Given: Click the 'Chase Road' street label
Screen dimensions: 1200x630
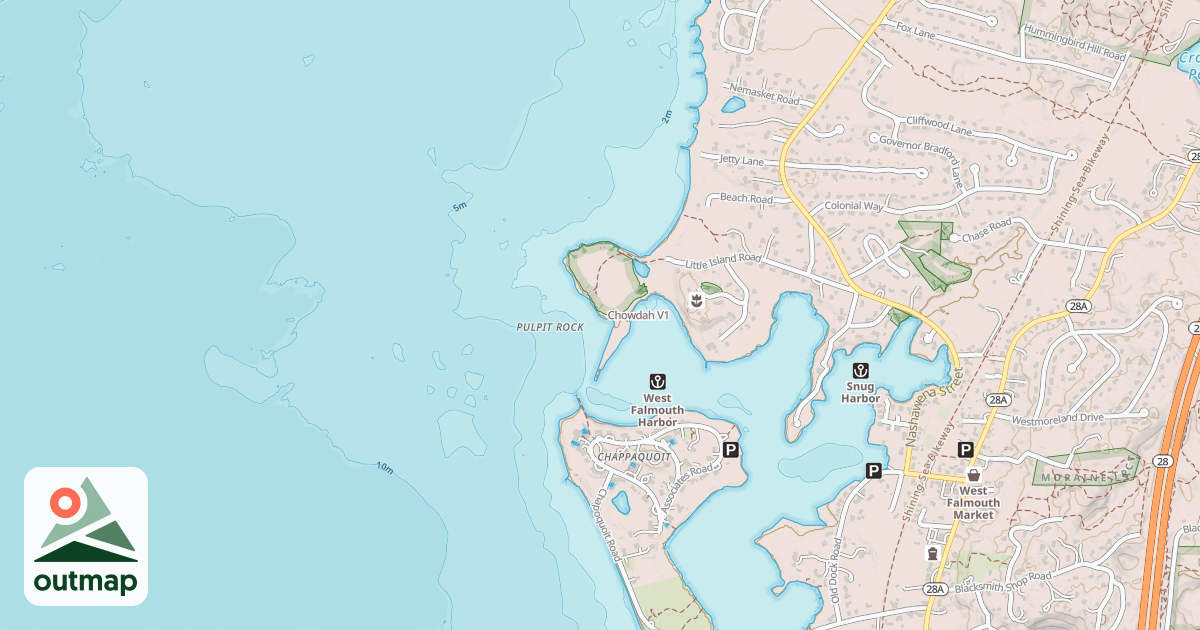Looking at the screenshot, I should point(987,229).
